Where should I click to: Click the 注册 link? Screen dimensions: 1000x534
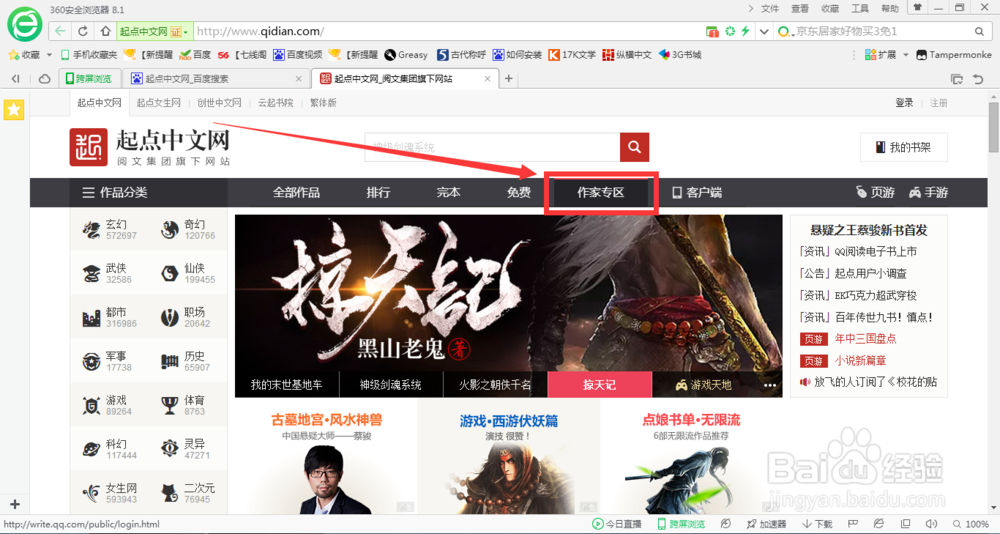tap(938, 103)
